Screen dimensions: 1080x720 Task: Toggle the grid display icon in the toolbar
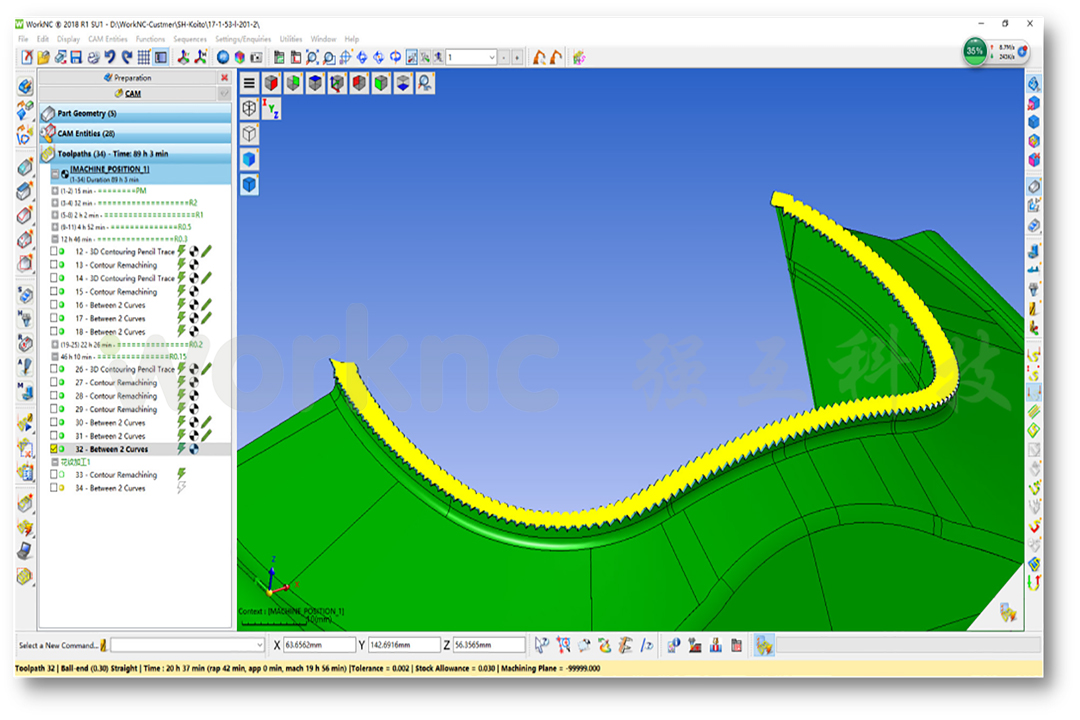(144, 57)
